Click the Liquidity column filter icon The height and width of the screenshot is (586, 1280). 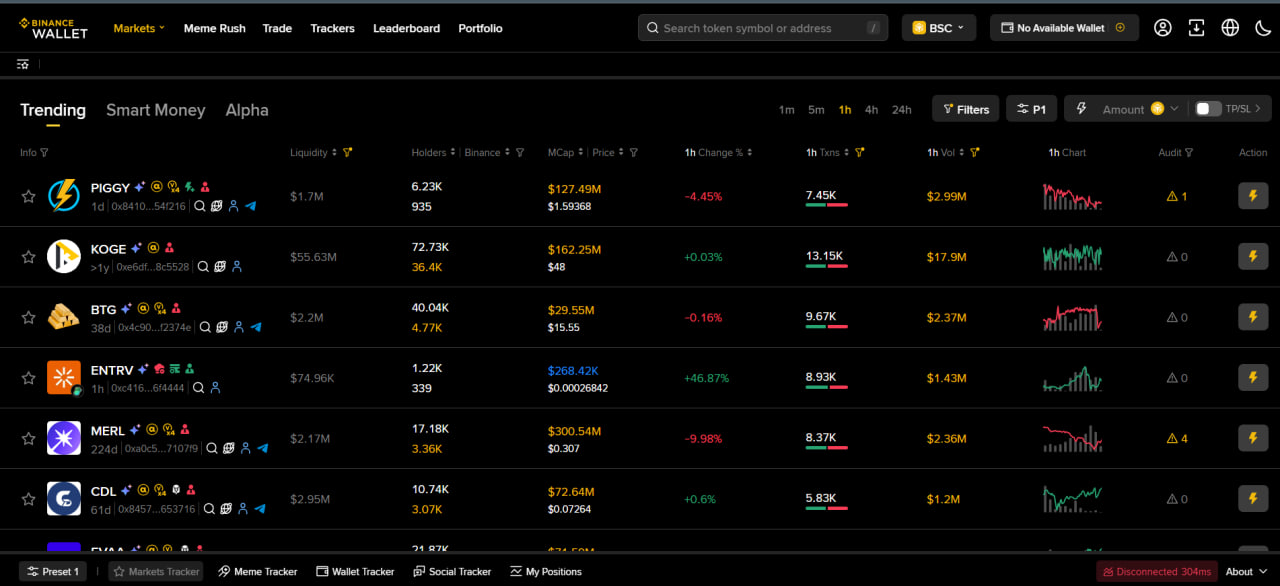(348, 153)
